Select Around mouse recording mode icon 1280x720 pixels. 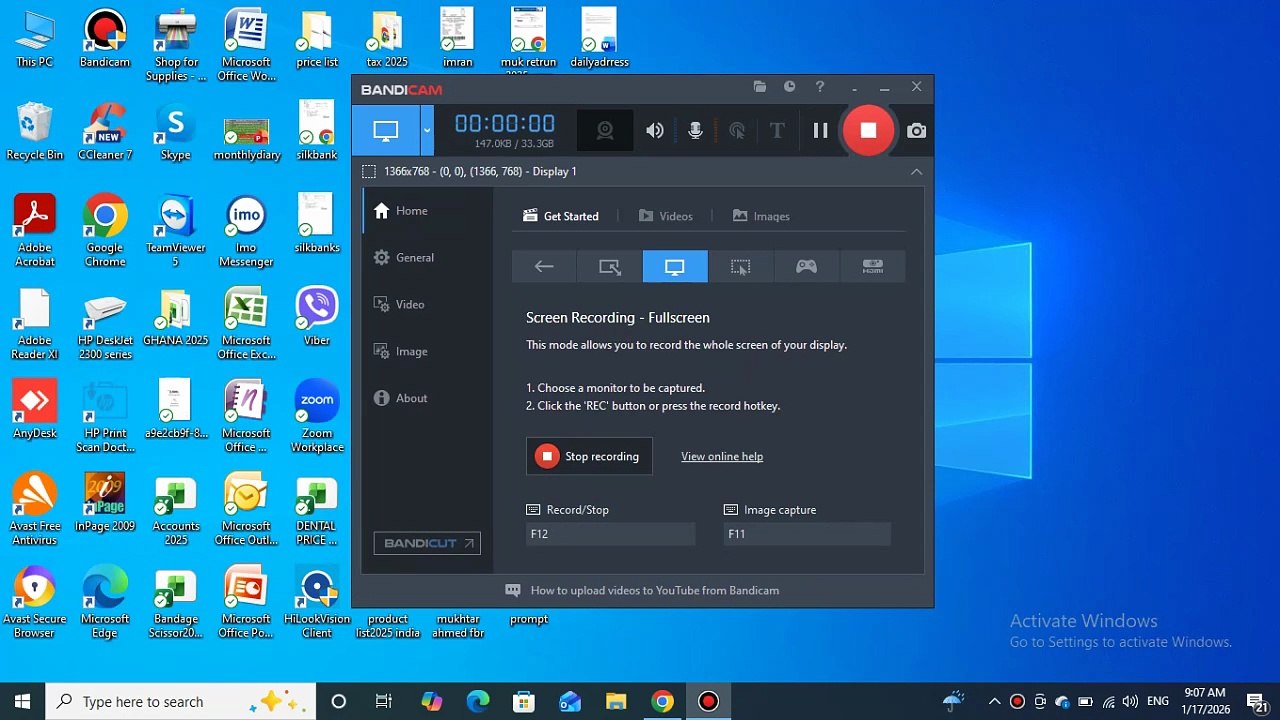click(740, 267)
